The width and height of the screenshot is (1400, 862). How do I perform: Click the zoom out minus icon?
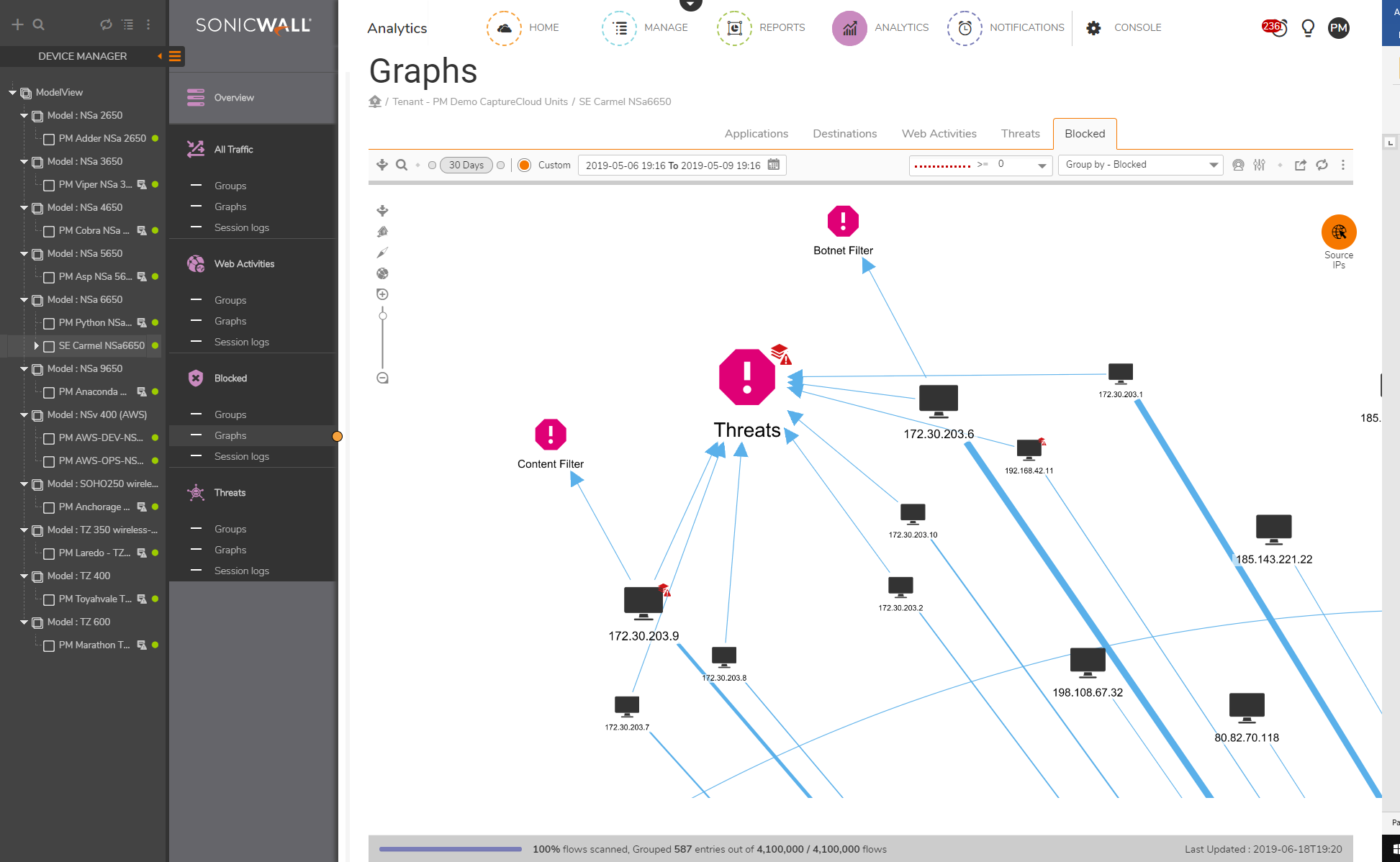(382, 378)
